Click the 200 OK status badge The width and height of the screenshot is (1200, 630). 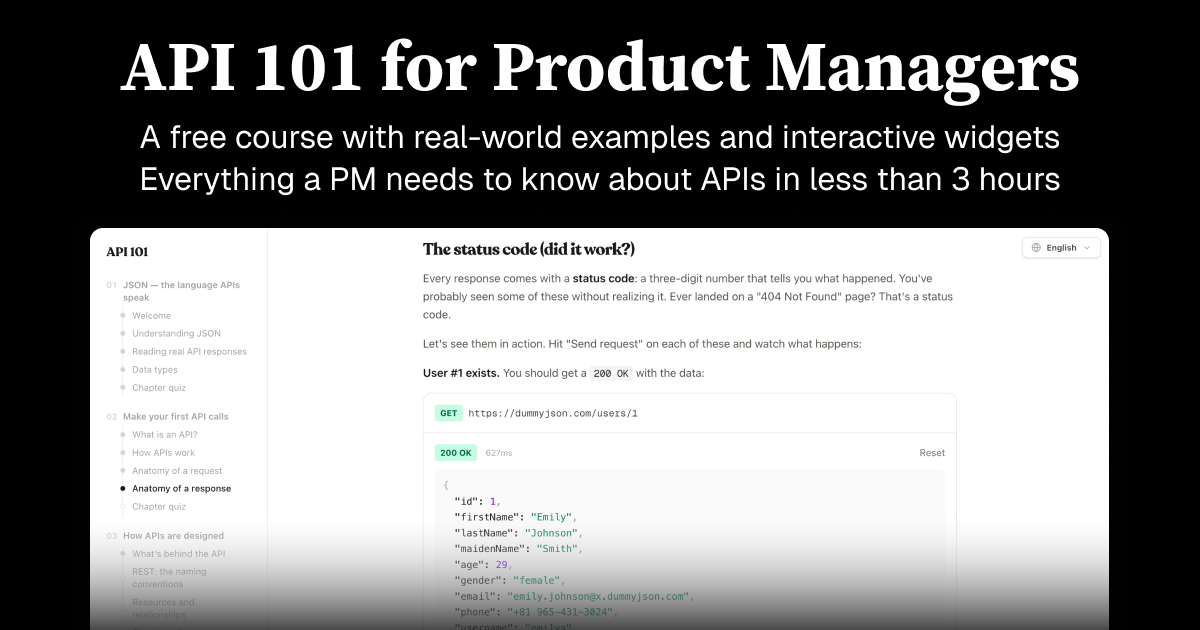click(x=455, y=452)
